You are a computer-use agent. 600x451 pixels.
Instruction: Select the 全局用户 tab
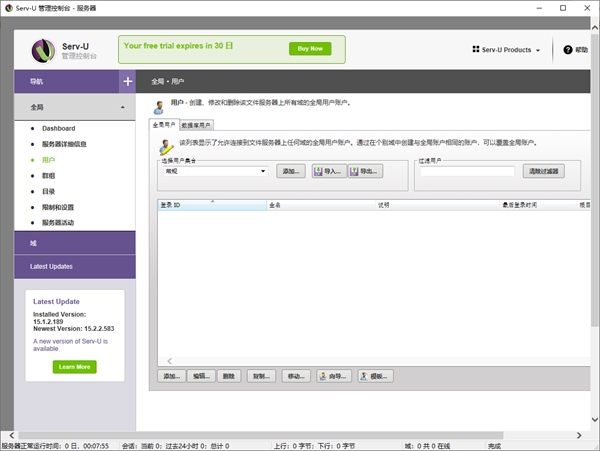tap(163, 125)
